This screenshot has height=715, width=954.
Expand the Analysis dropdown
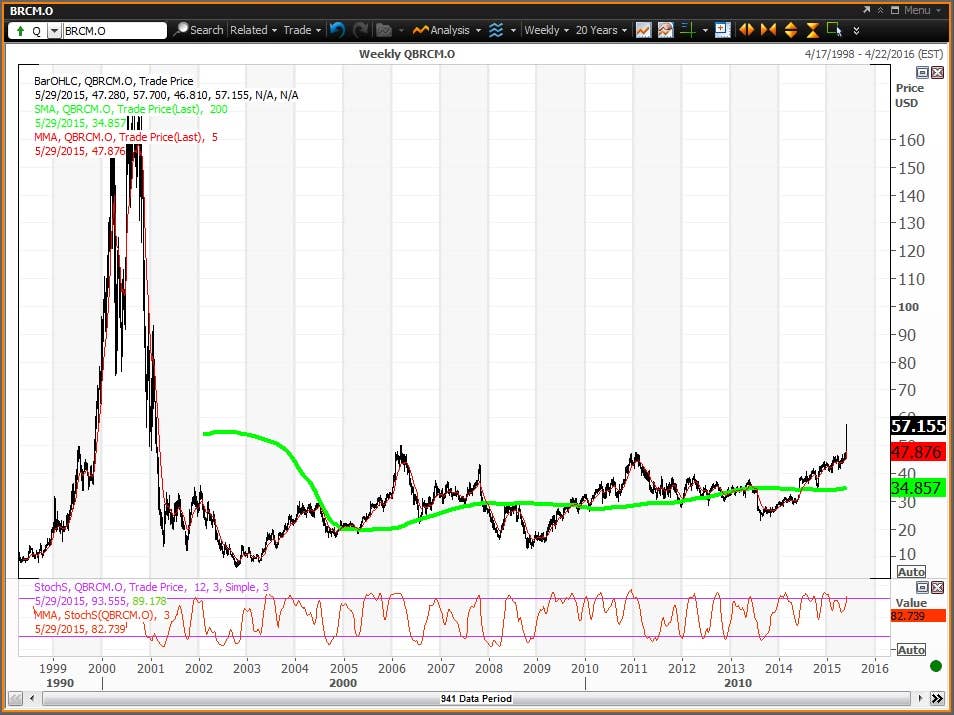pos(447,30)
